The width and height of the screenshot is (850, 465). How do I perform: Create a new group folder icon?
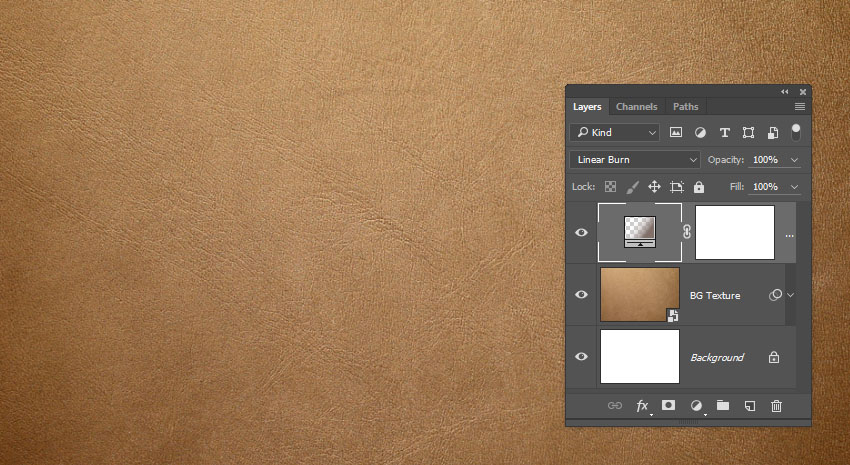point(722,406)
